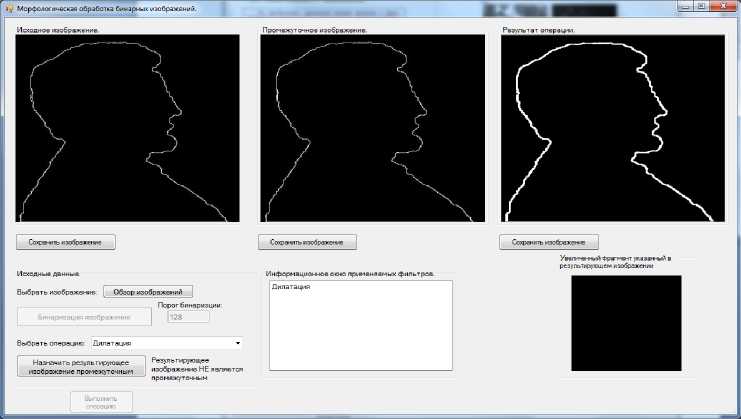741x419 pixels.
Task: Click the binarization threshold field showing 128
Action: pyautogui.click(x=188, y=317)
